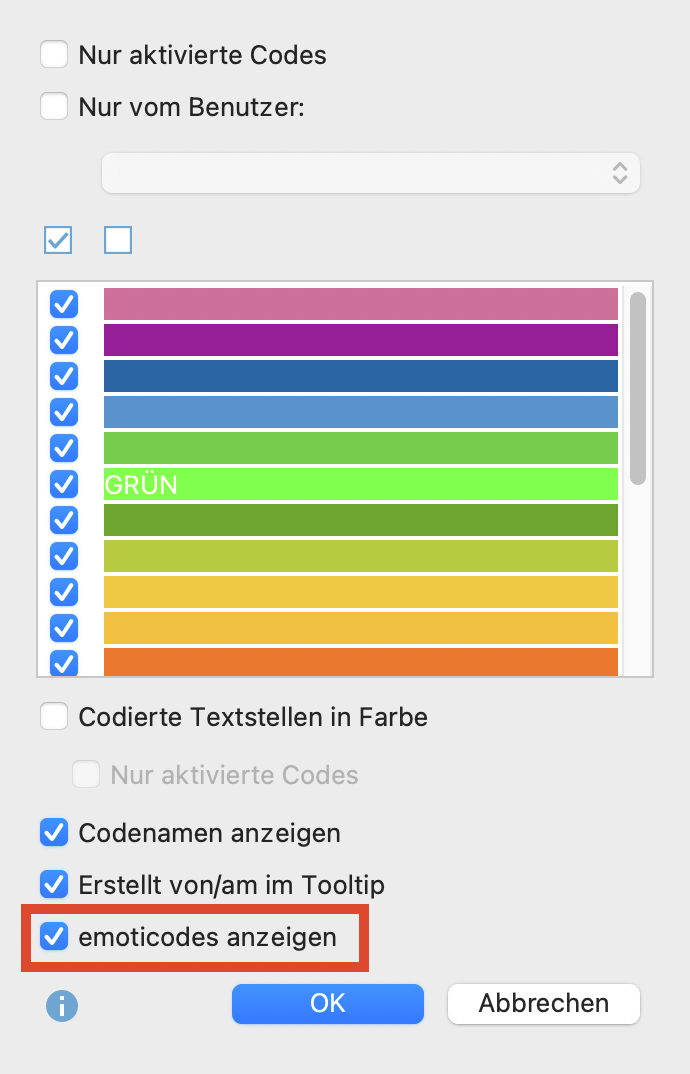Toggle the Nur vom Benutzer checkbox
690x1074 pixels.
(x=54, y=106)
